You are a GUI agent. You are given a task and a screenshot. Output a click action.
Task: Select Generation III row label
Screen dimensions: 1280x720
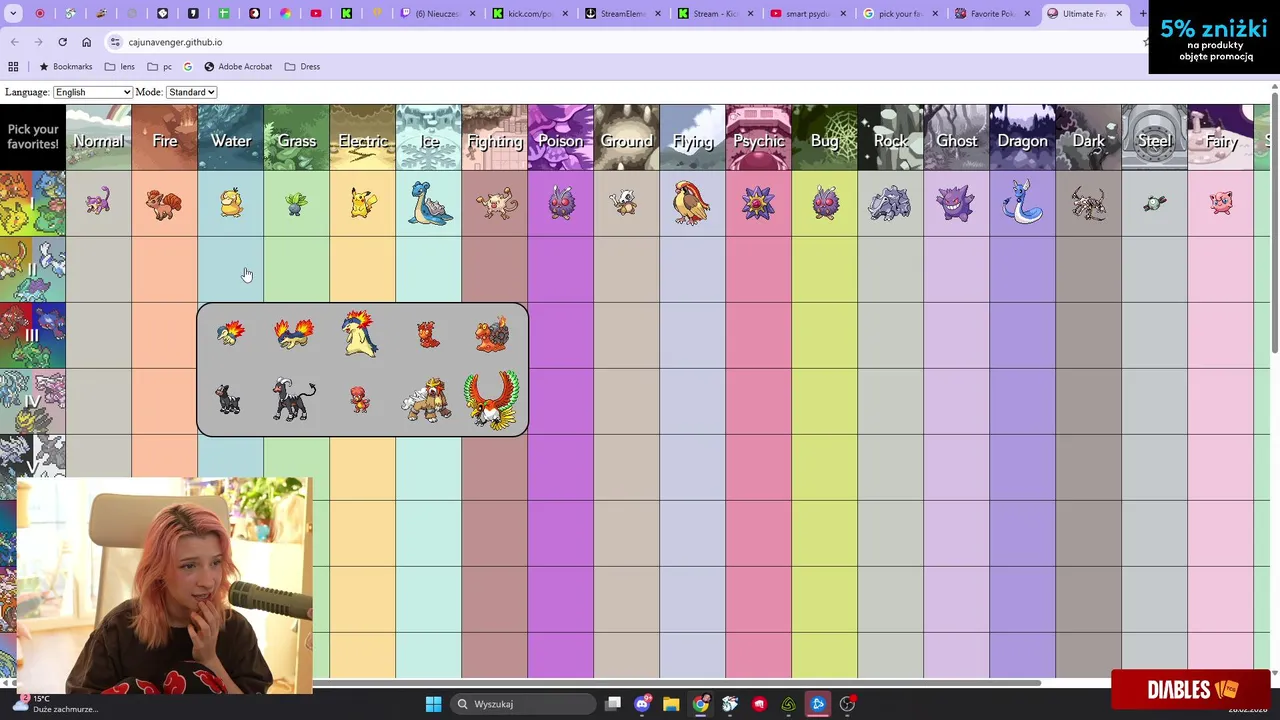click(x=33, y=335)
